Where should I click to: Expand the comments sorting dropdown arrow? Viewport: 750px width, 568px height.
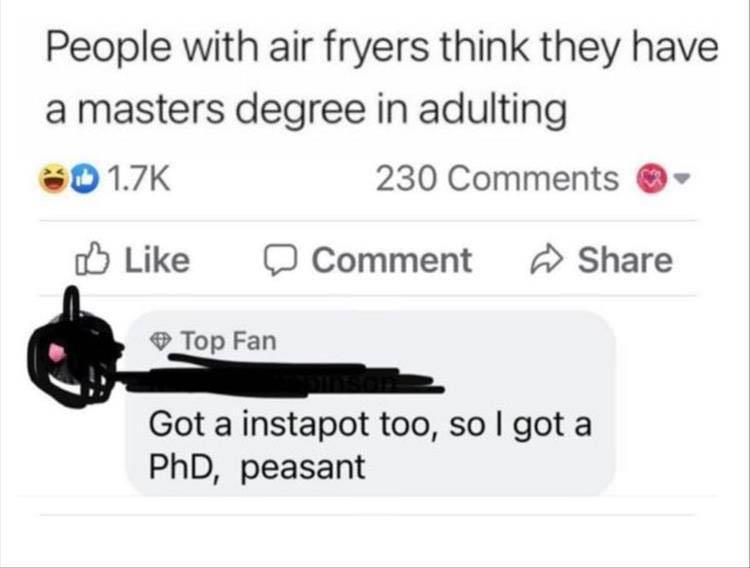pyautogui.click(x=682, y=180)
